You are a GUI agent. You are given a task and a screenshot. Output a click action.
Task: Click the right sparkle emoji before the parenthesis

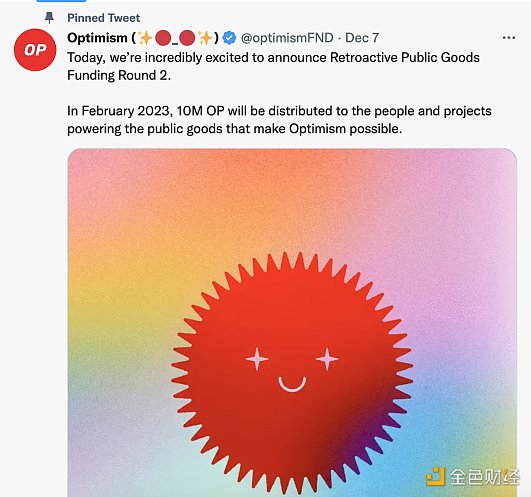pos(205,38)
